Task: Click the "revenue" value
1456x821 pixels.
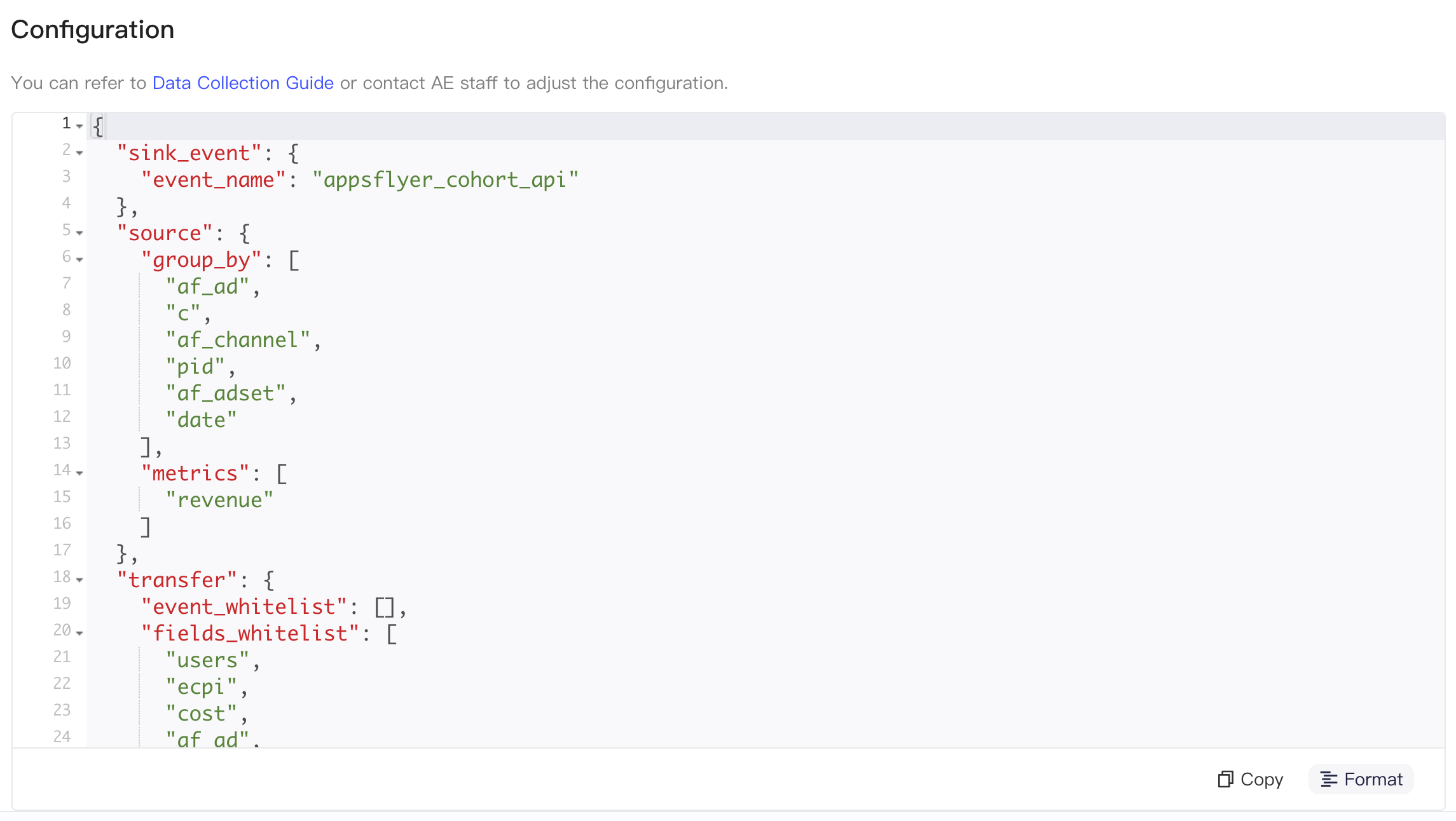Action: 219,500
